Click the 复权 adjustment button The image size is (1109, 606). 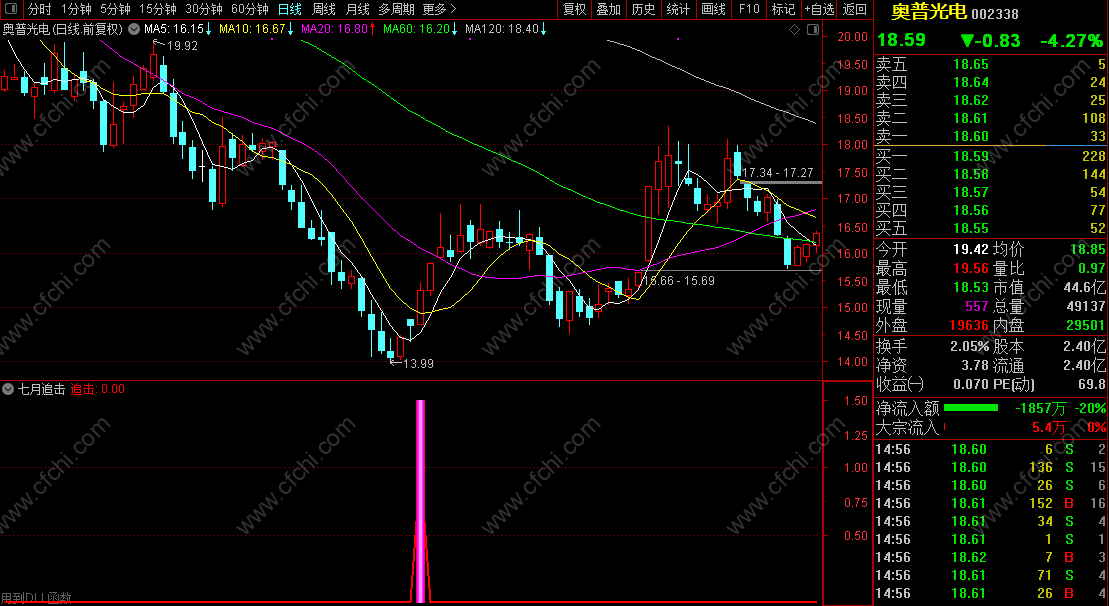tap(574, 9)
